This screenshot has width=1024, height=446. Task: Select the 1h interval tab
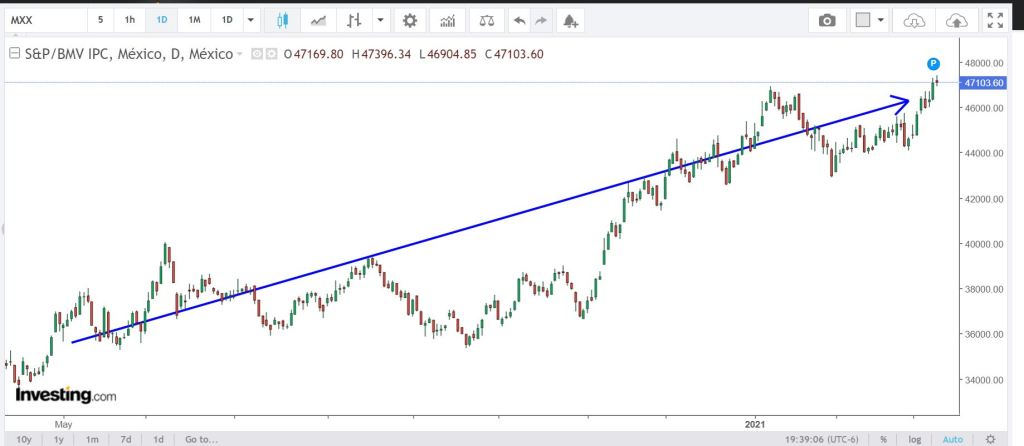[x=130, y=20]
